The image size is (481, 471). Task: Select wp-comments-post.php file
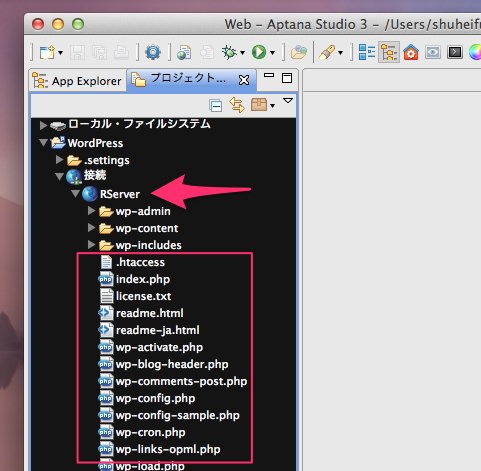coord(181,381)
